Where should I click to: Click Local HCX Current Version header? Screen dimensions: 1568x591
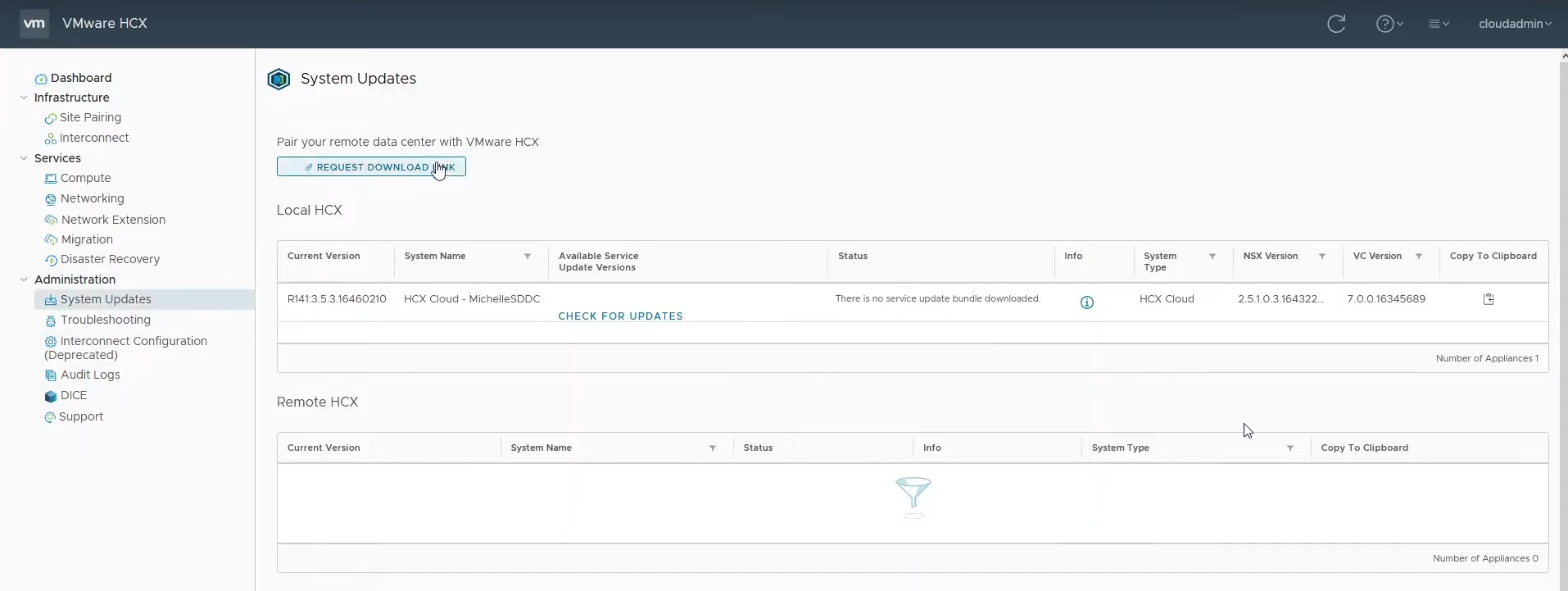(324, 256)
